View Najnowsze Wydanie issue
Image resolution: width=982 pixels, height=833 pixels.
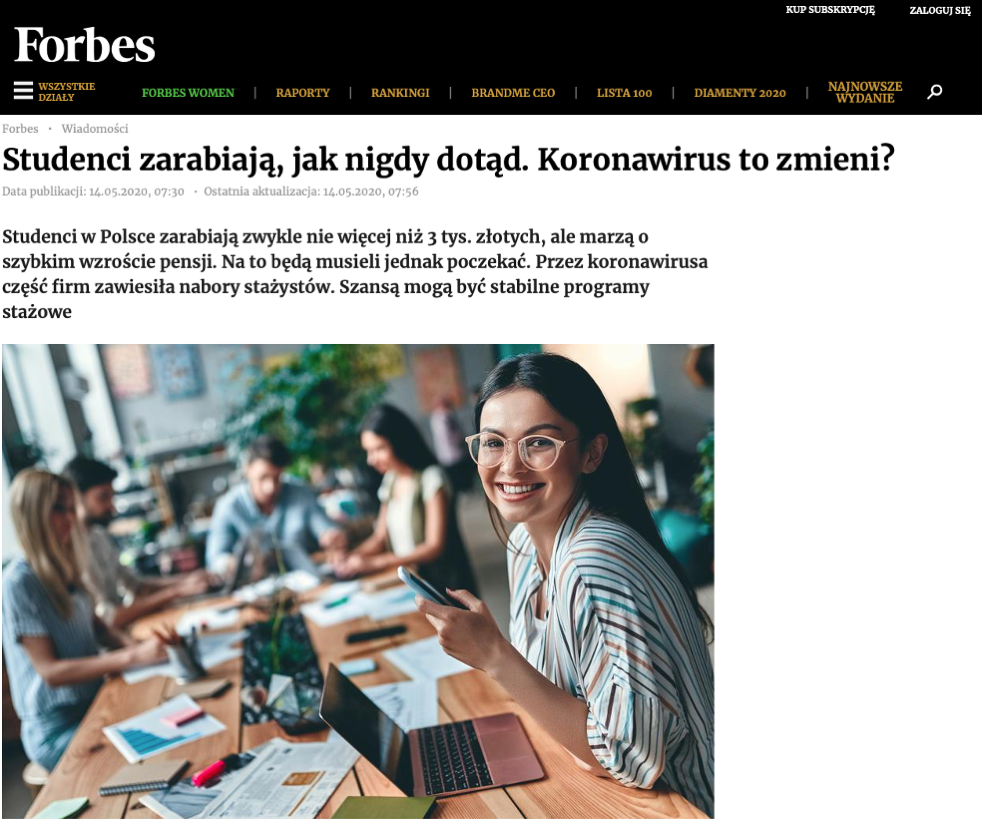coord(865,92)
